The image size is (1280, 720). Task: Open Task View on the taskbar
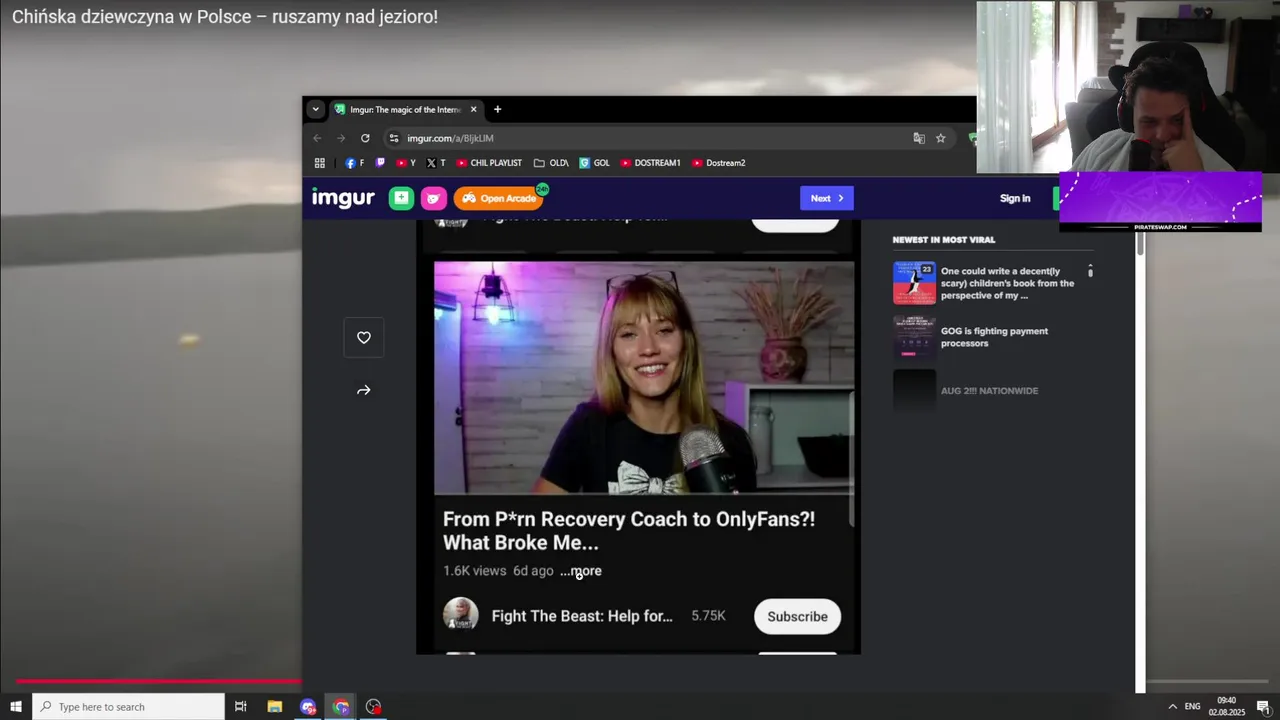click(x=241, y=707)
